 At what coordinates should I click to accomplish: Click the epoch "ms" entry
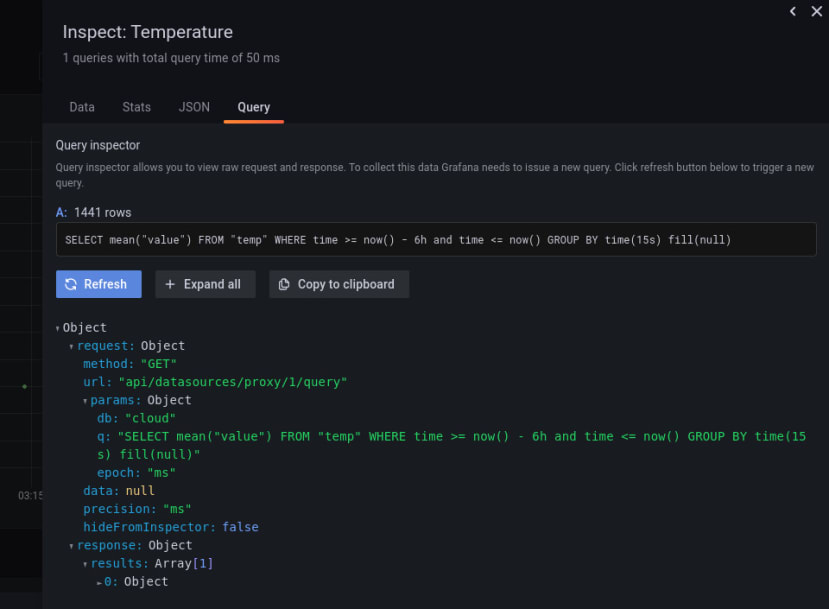[x=136, y=473]
